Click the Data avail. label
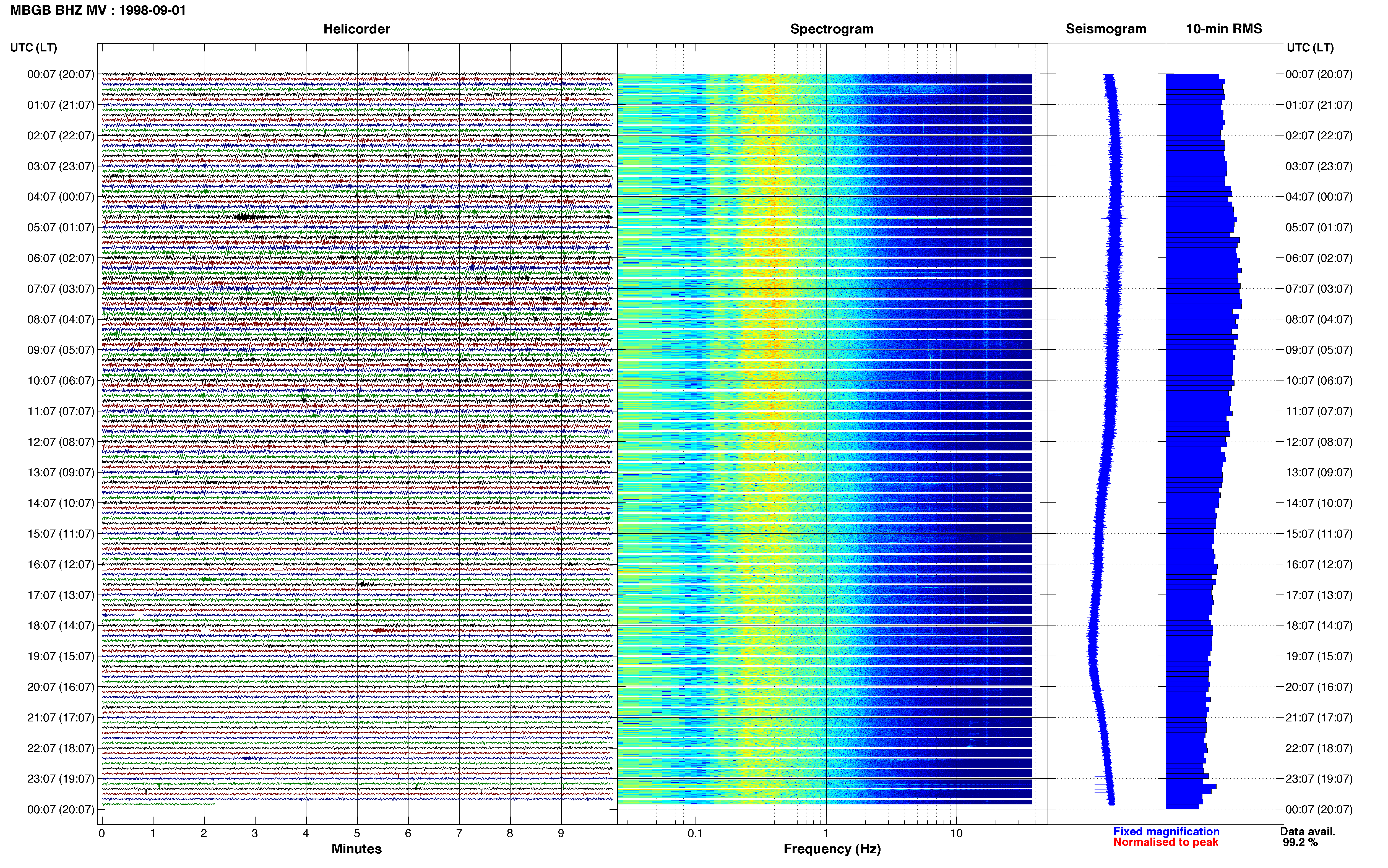Screen dimensions: 1388x868 point(1308,831)
